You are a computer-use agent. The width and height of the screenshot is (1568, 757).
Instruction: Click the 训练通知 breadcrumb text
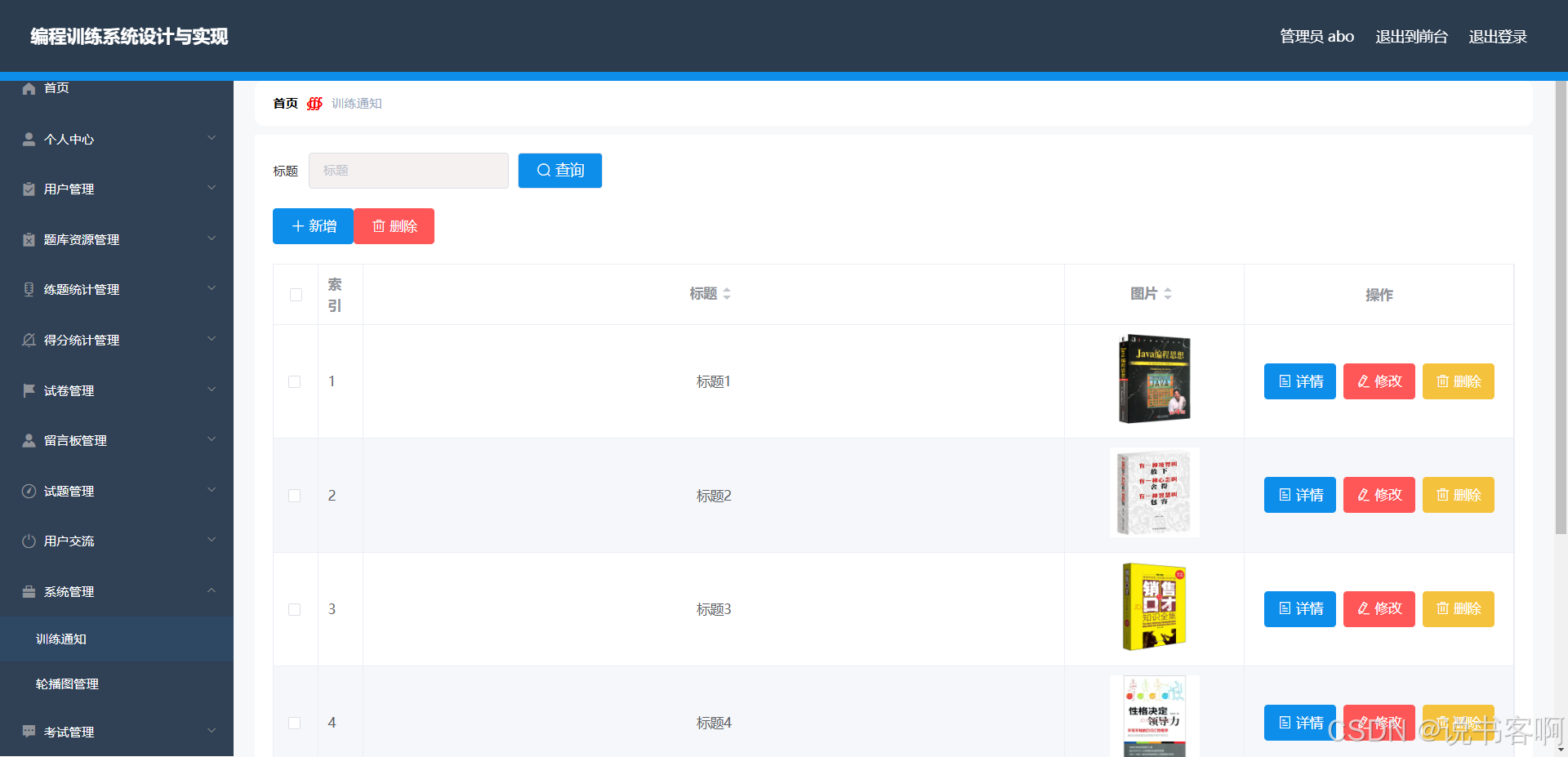click(x=357, y=104)
